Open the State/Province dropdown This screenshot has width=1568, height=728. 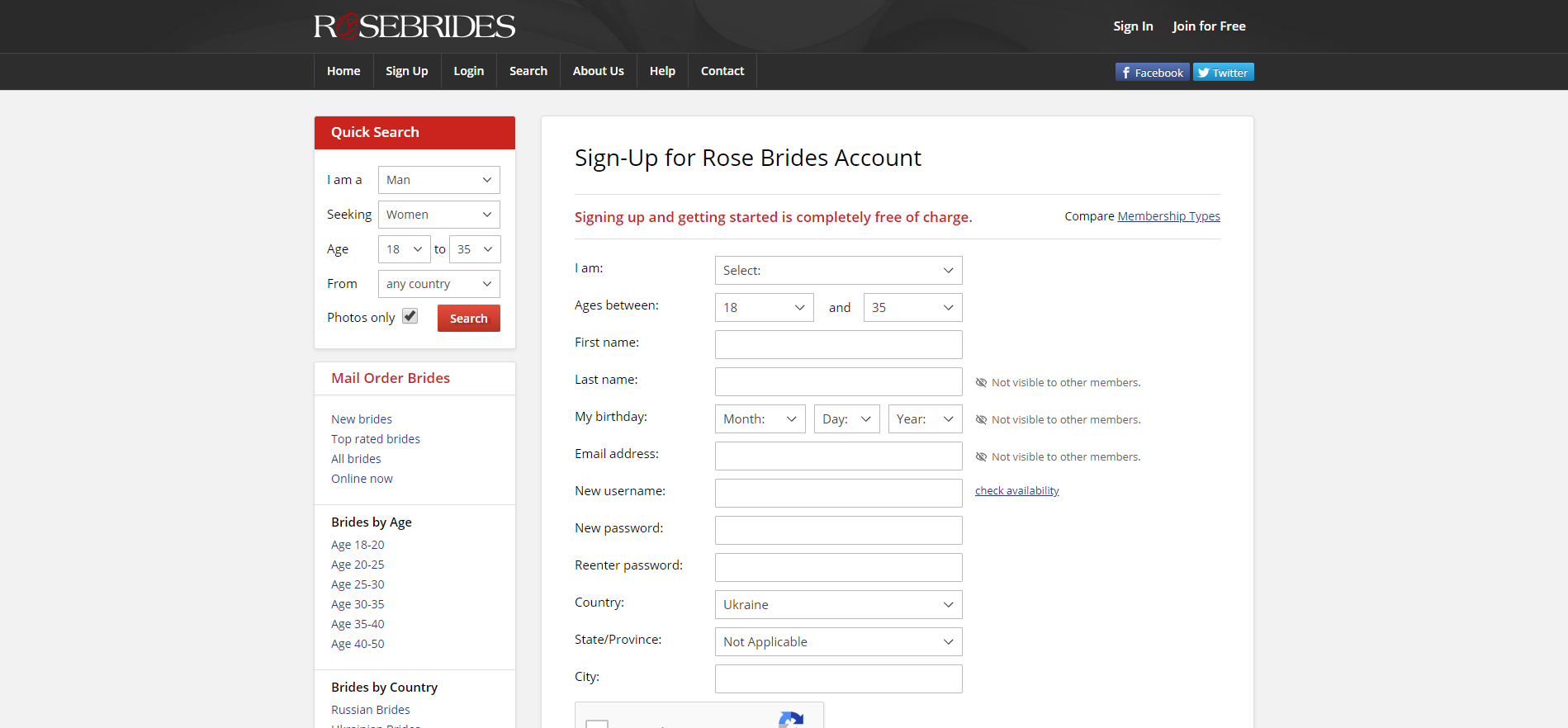coord(838,641)
